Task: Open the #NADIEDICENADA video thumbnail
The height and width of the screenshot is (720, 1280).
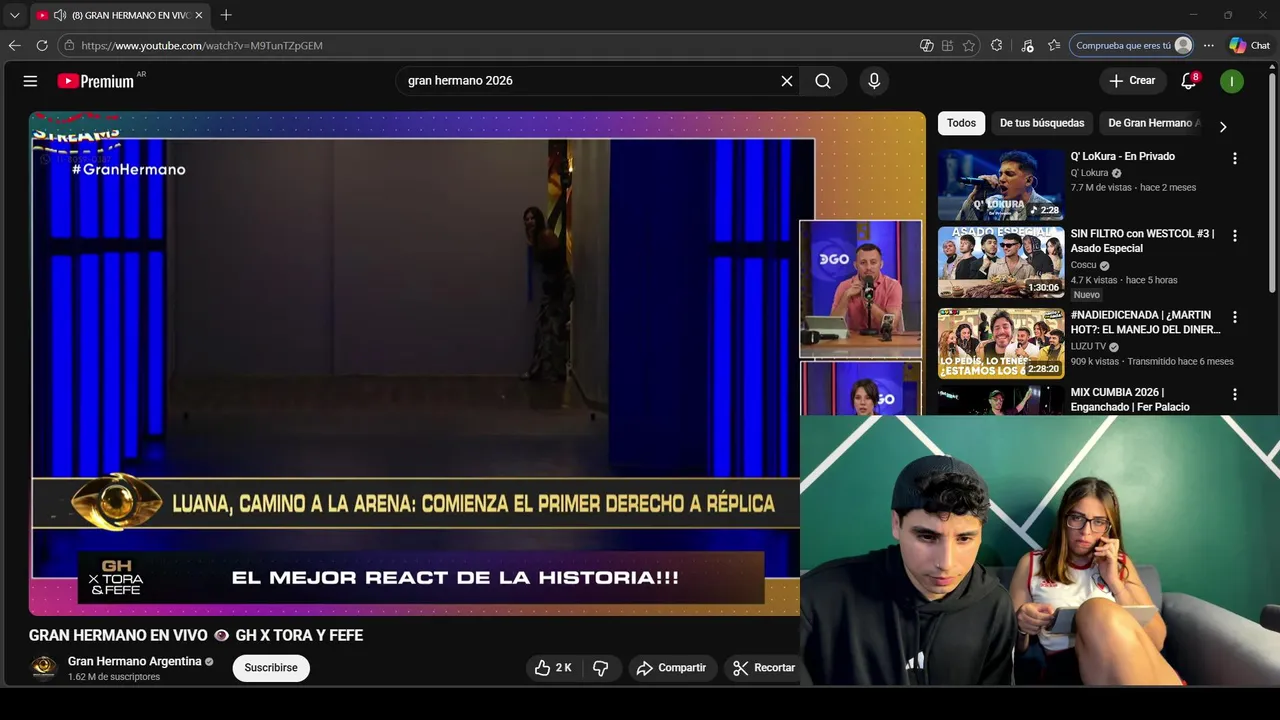Action: (1001, 343)
